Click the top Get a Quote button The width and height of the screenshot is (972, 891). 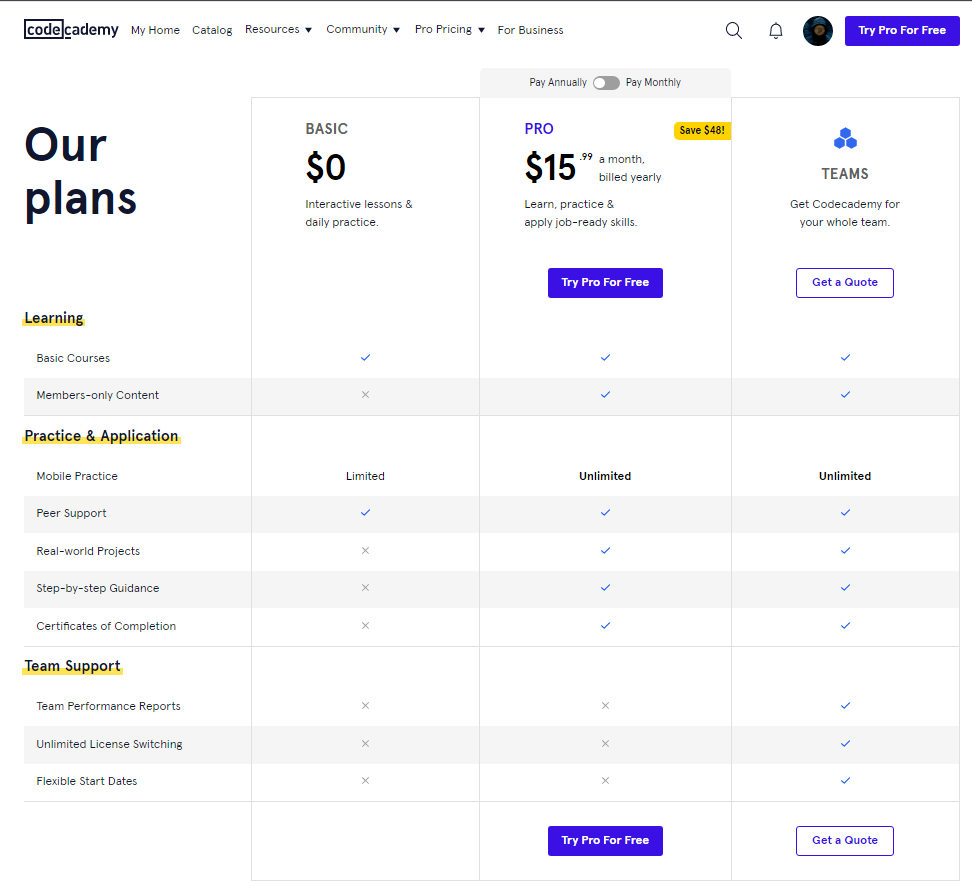[845, 283]
